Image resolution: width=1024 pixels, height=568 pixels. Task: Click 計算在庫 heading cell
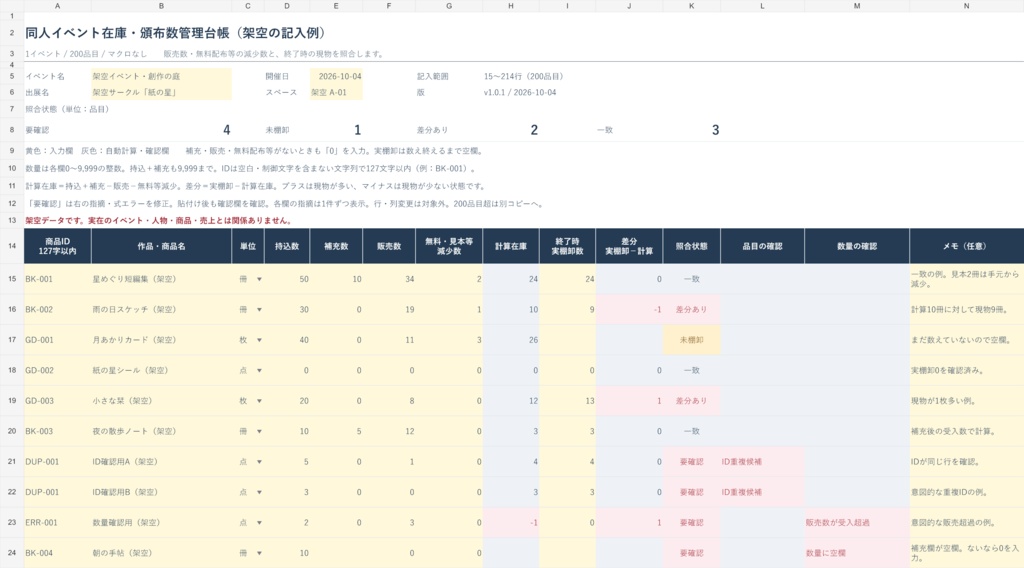pos(511,246)
